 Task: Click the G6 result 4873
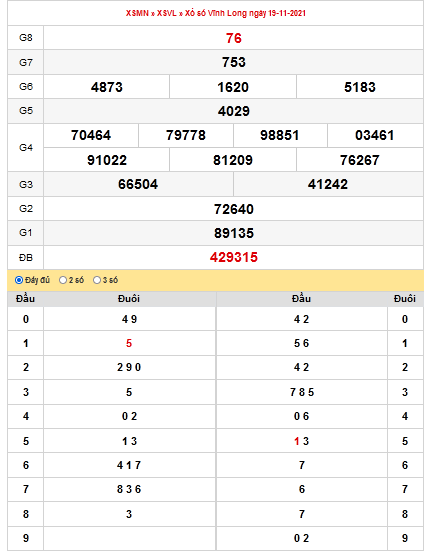(x=107, y=87)
